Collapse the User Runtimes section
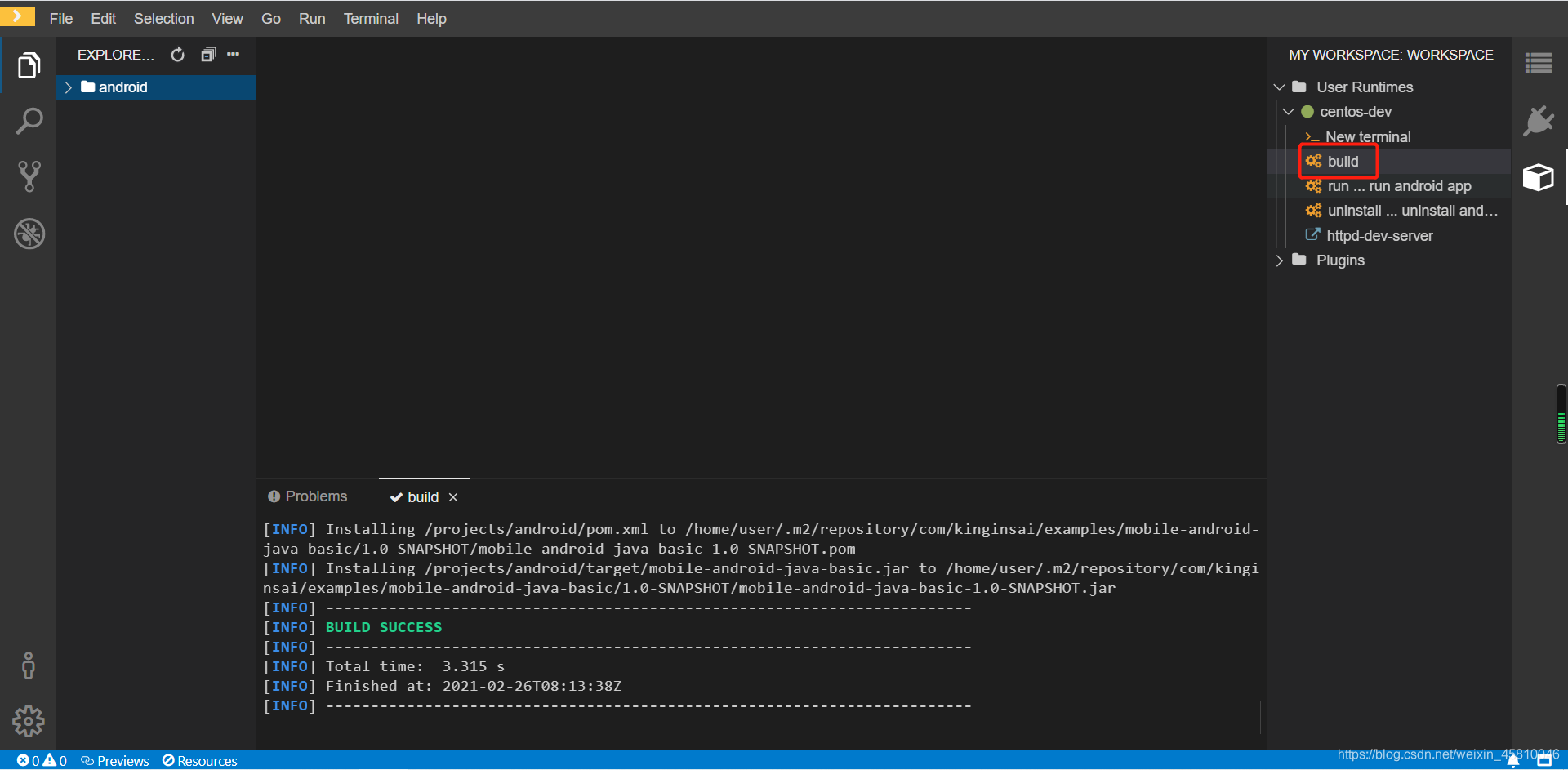 (1280, 87)
